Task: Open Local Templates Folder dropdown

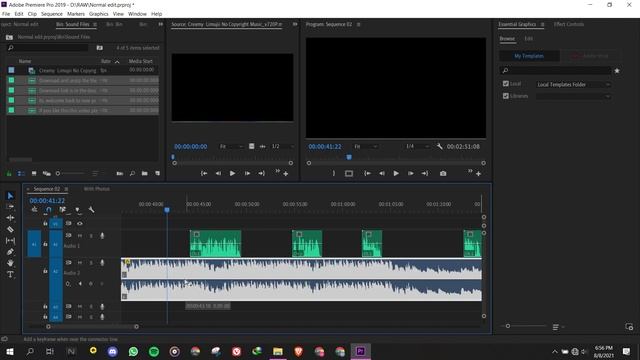Action: tap(573, 84)
